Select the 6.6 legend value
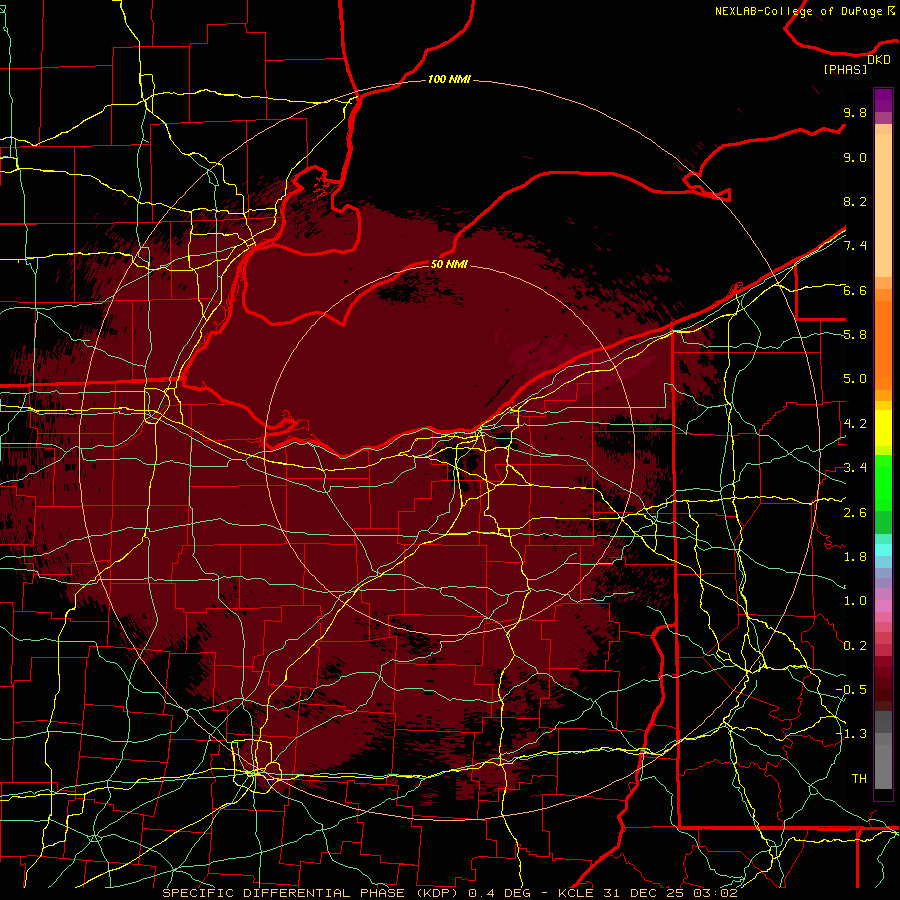 coord(855,290)
